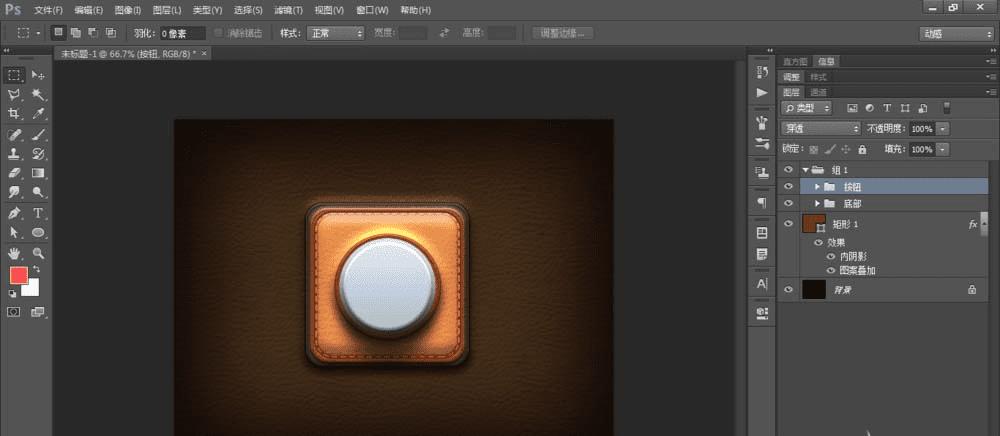This screenshot has width=1000, height=436.
Task: Switch to the 通道 tab
Action: 818,92
